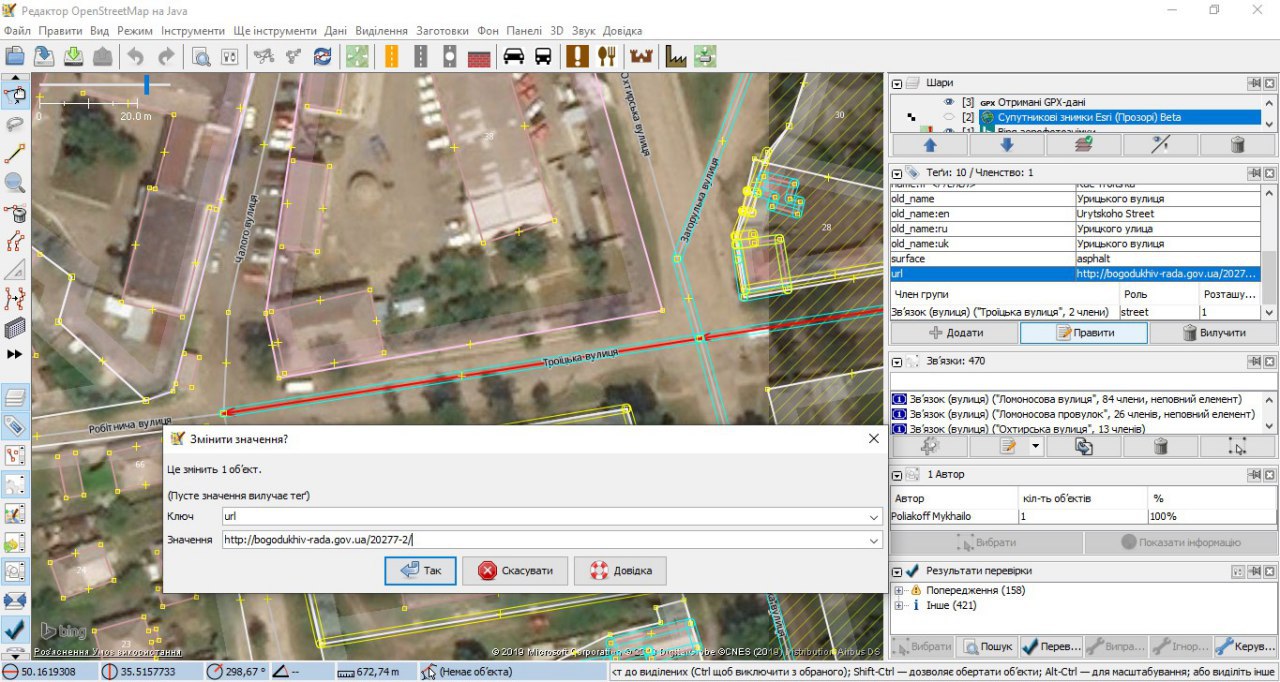Click the bus preset icon
Image resolution: width=1280 pixels, height=682 pixels.
click(543, 56)
